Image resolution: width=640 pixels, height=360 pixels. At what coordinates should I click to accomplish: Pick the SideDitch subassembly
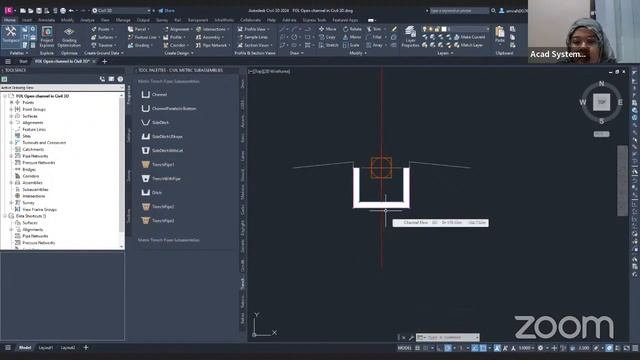(x=155, y=122)
